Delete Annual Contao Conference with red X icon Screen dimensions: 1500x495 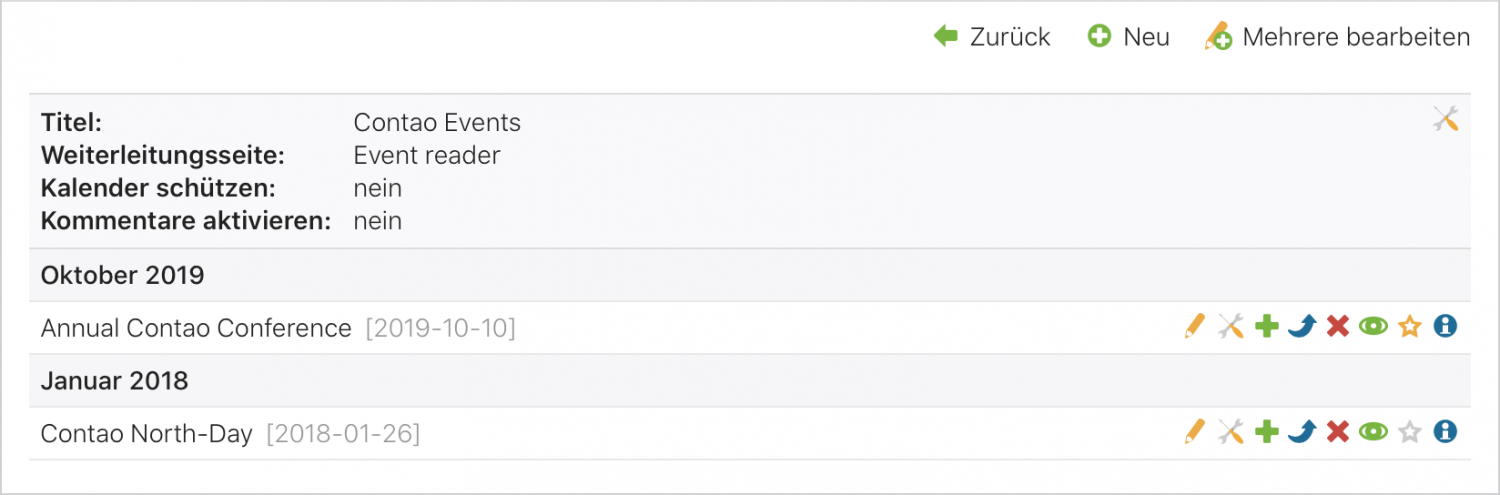click(x=1338, y=326)
